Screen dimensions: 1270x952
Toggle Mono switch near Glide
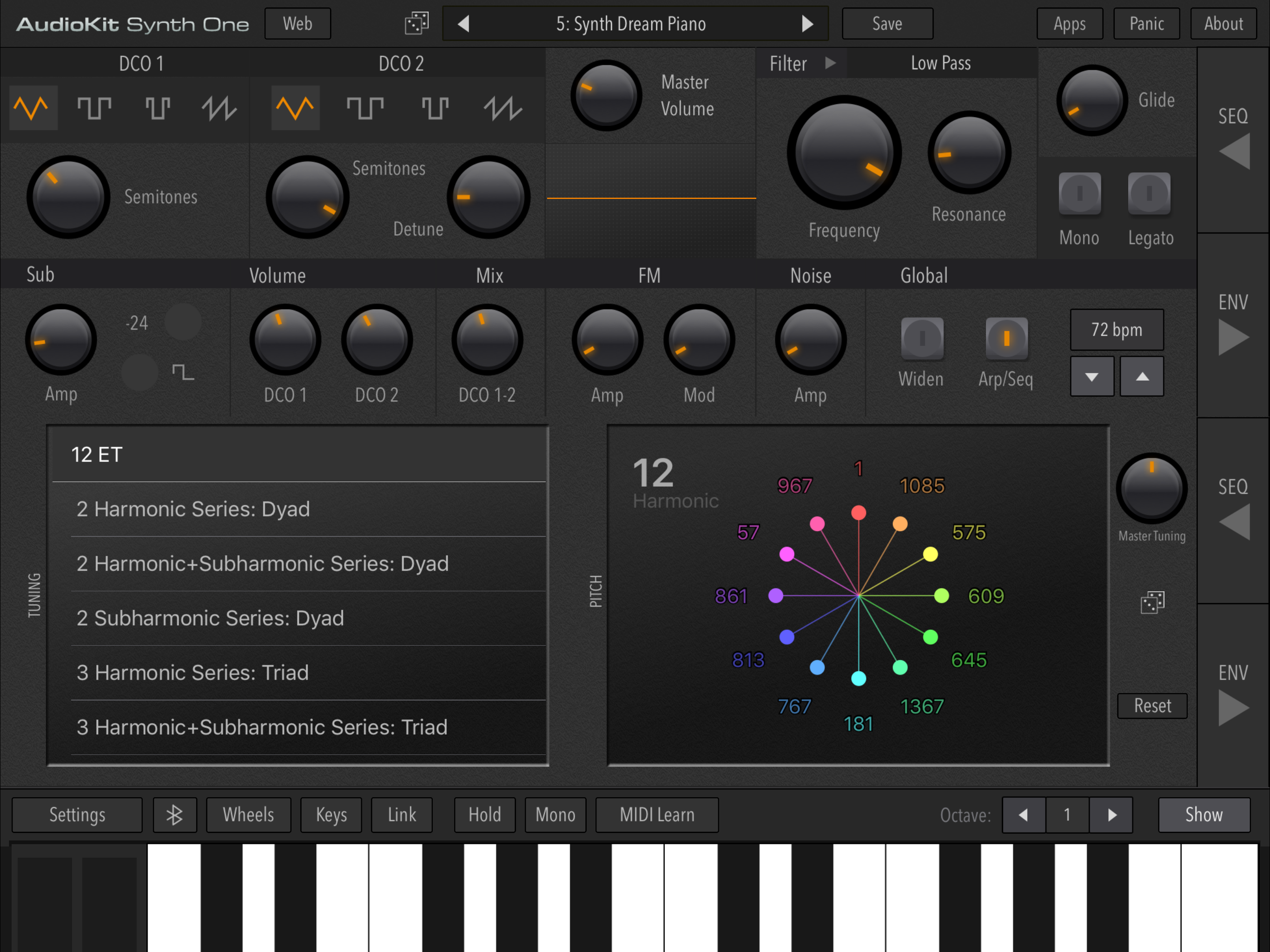tap(1080, 193)
